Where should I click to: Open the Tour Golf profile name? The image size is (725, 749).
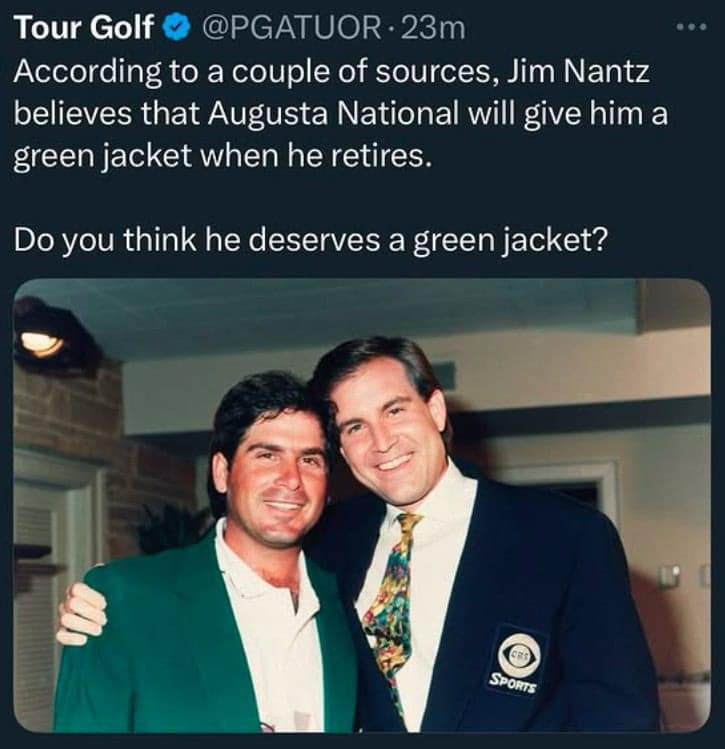(84, 29)
